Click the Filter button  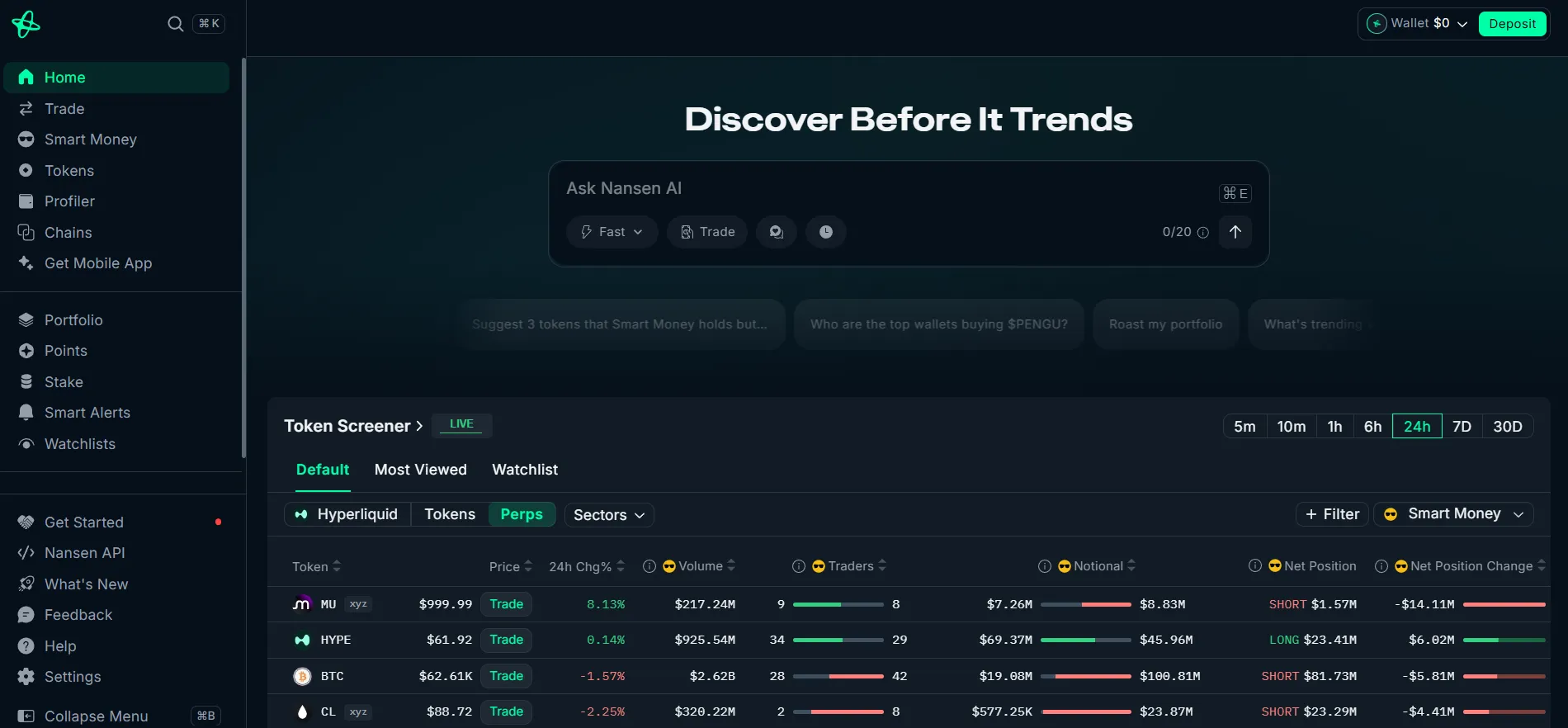[1332, 514]
